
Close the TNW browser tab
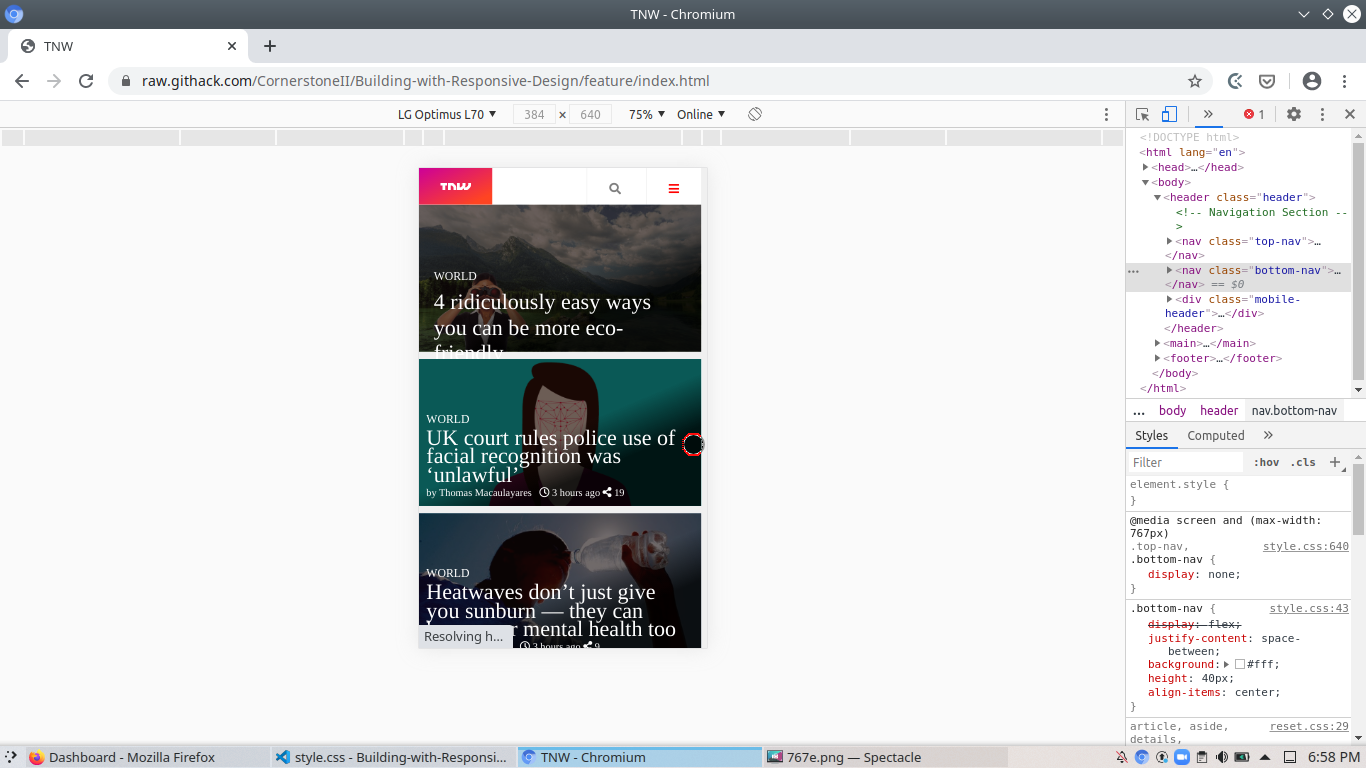[232, 46]
